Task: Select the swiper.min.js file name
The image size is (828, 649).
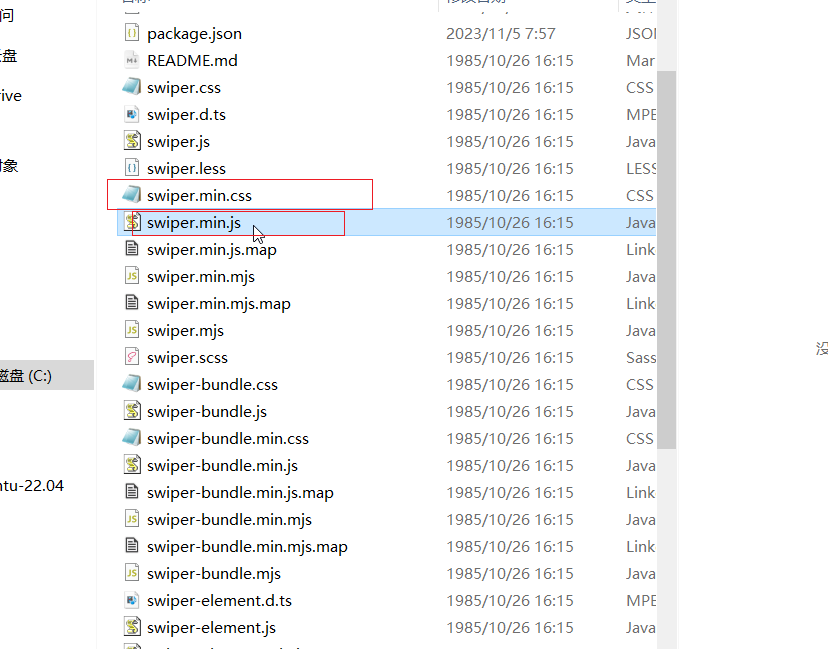Action: click(194, 222)
